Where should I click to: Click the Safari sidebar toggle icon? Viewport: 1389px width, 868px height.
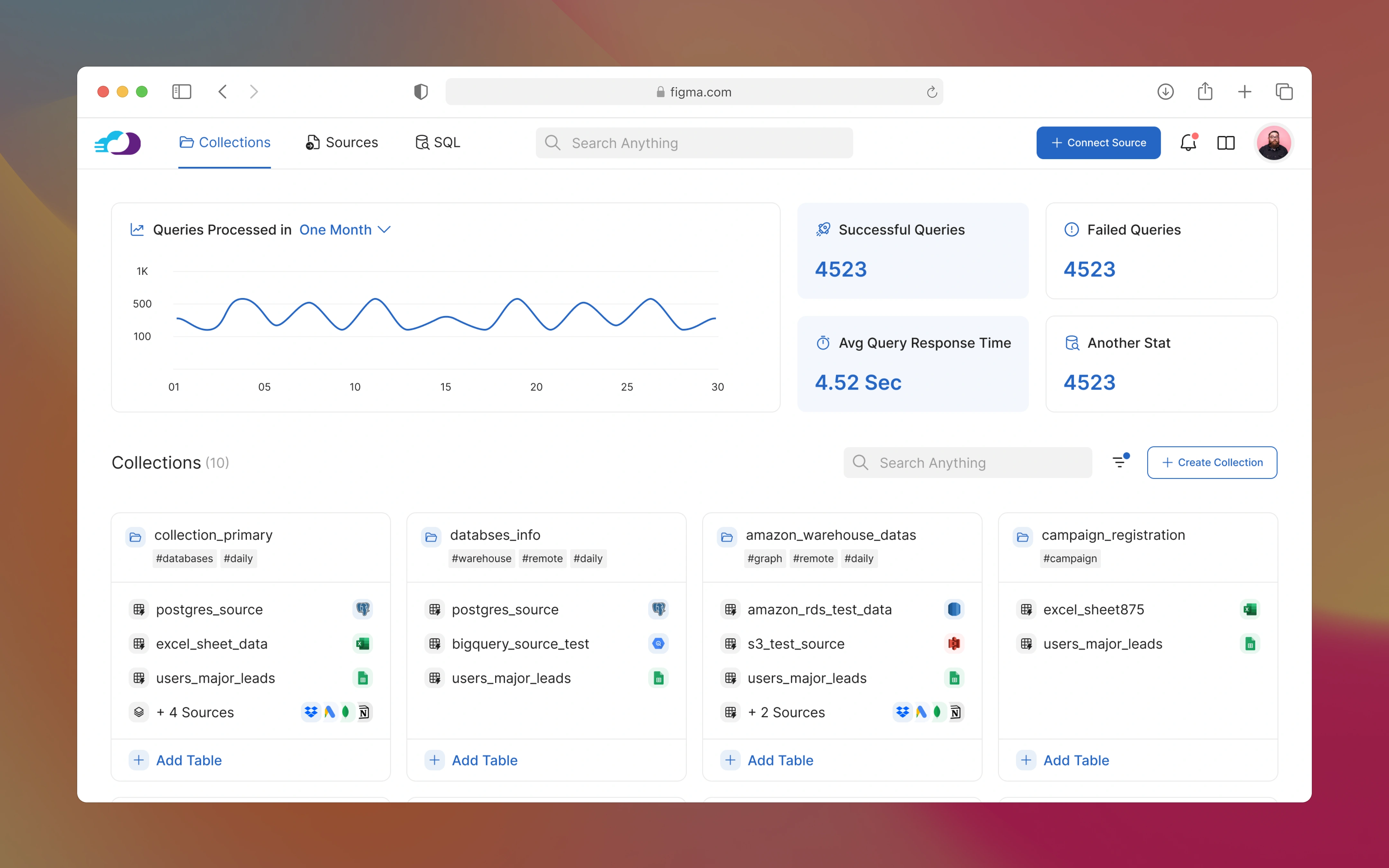click(x=181, y=92)
